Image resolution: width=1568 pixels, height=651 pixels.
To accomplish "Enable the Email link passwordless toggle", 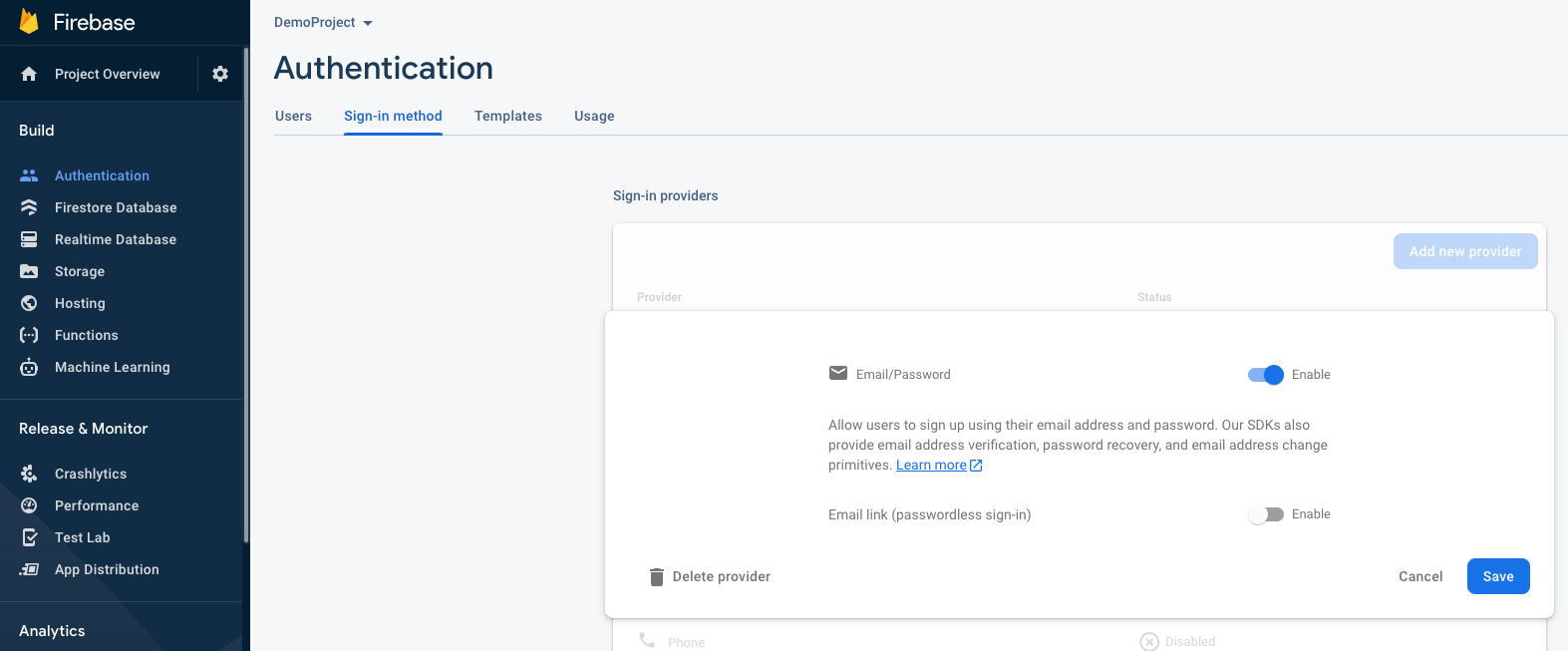I will pyautogui.click(x=1266, y=514).
